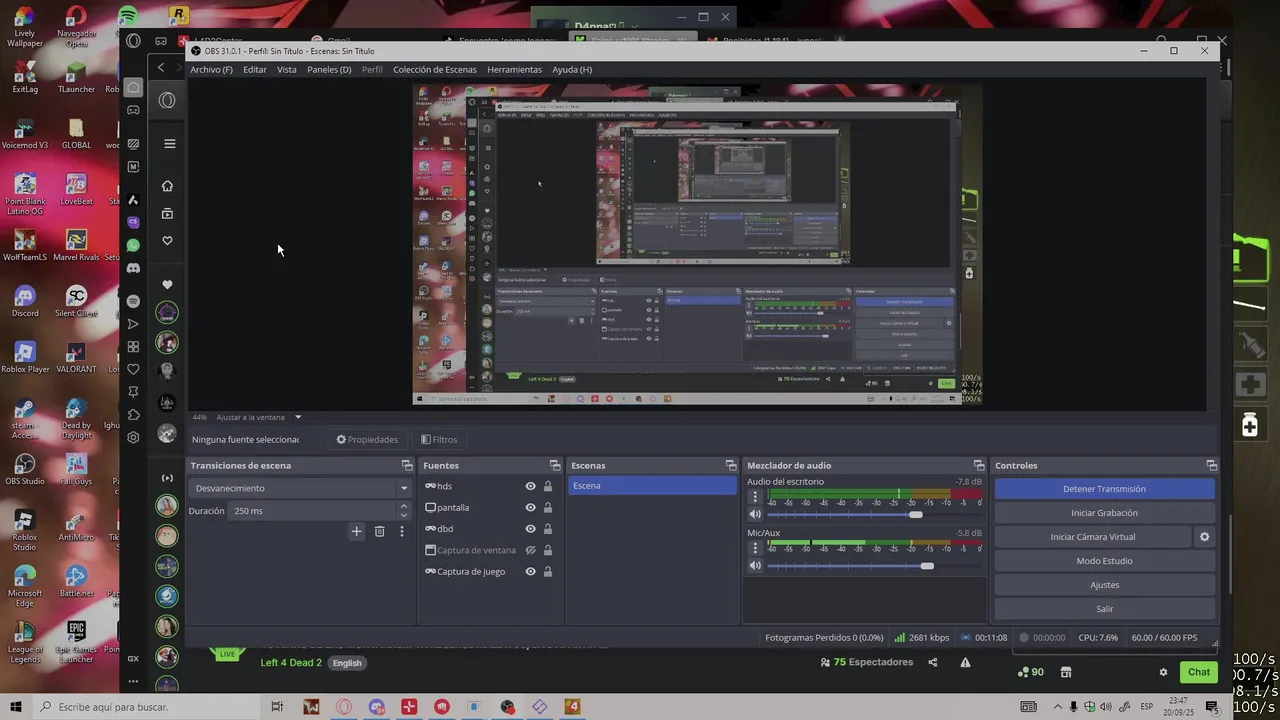
Task: Mute the Audio del escritorio speaker icon
Action: coord(755,515)
